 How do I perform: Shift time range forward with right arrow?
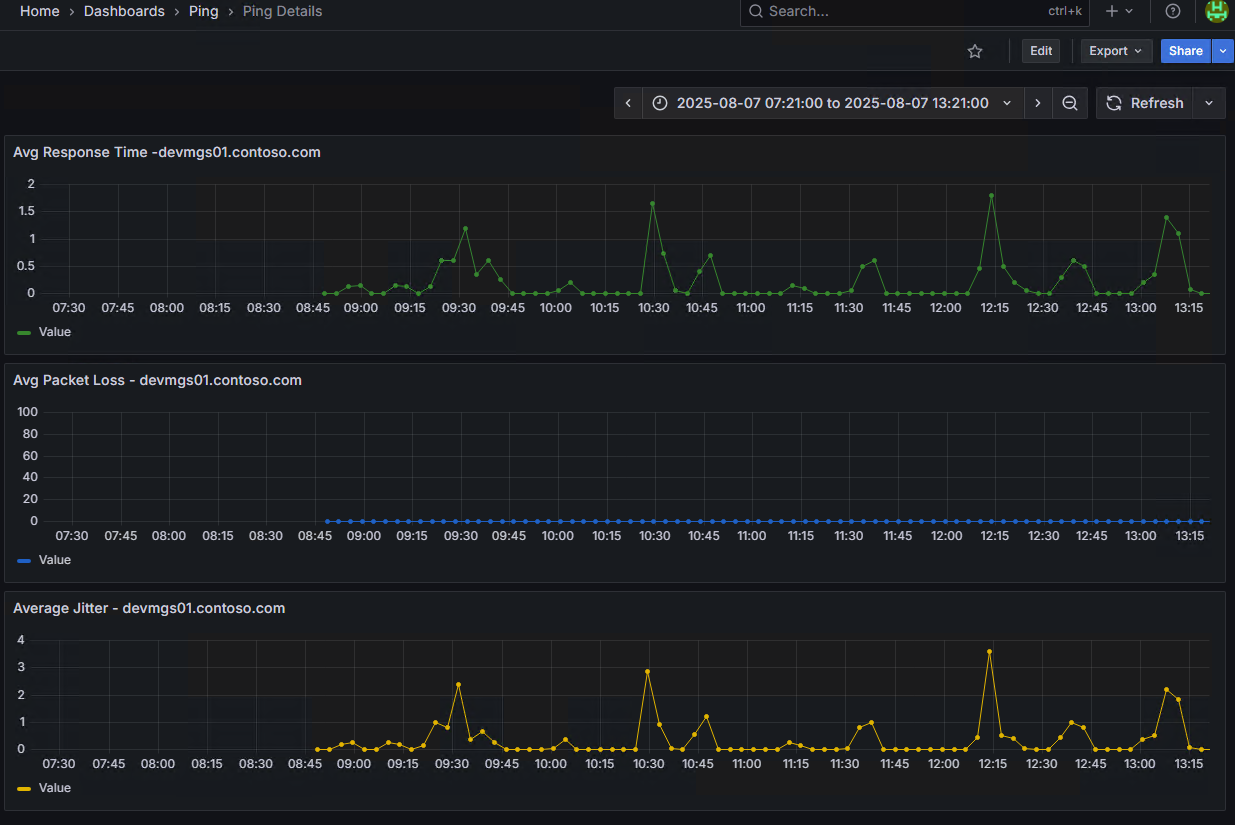[1038, 103]
